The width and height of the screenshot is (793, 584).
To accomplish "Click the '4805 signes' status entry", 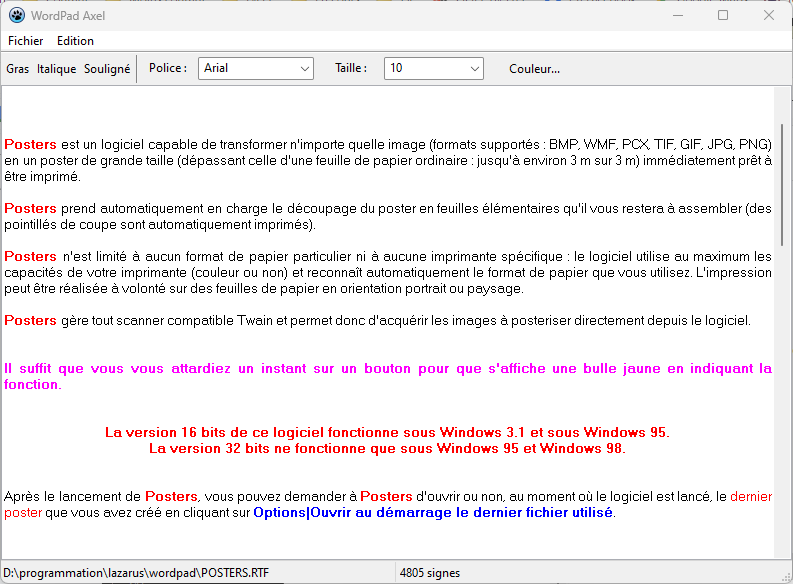I will tap(430, 573).
